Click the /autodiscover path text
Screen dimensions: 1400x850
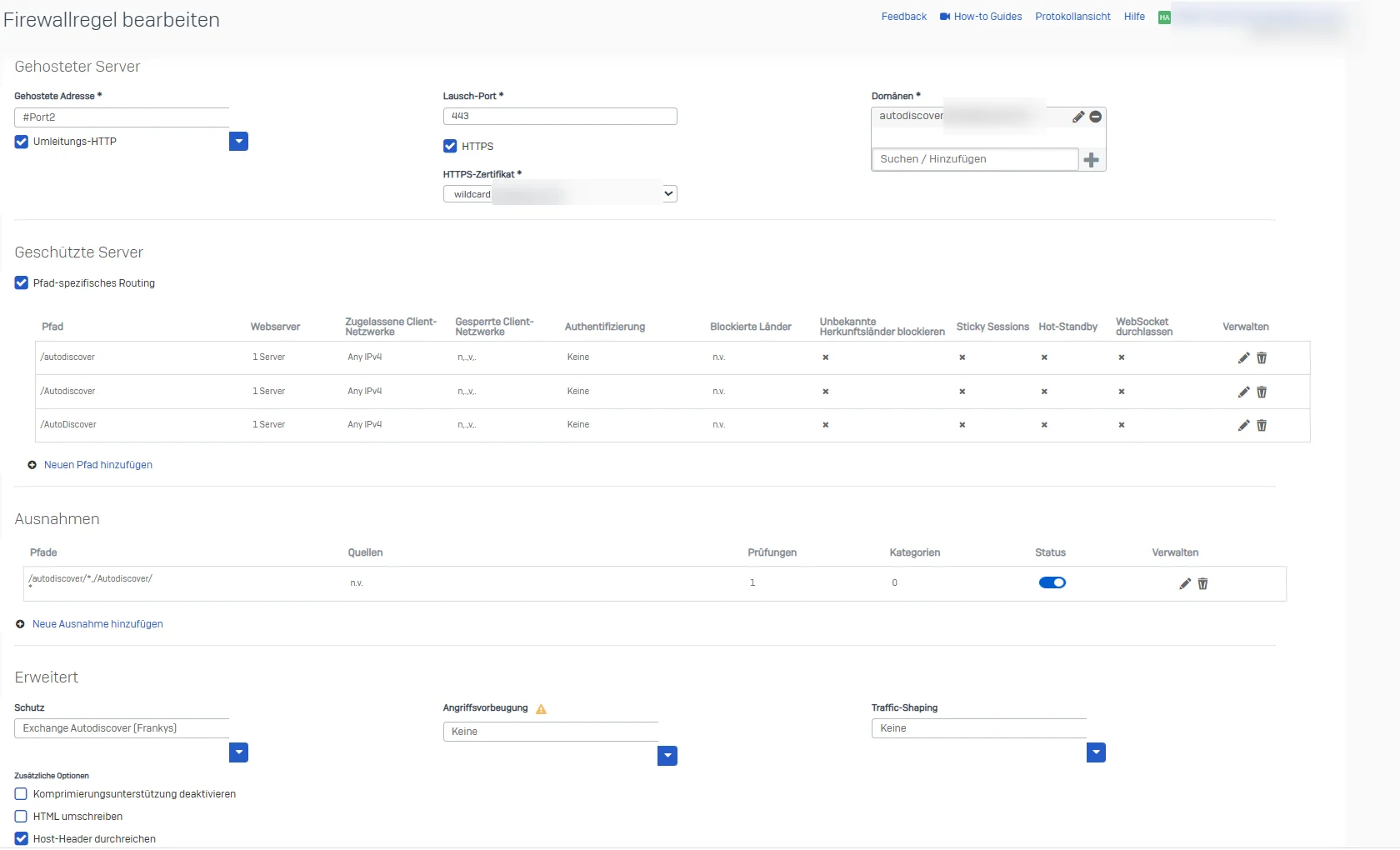67,357
